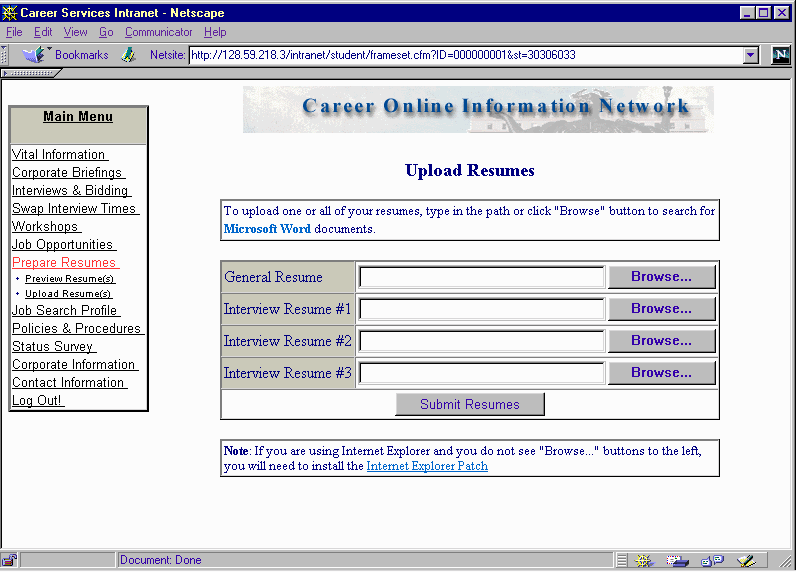Open the Communicator menu
This screenshot has height=572, width=796.
point(158,32)
